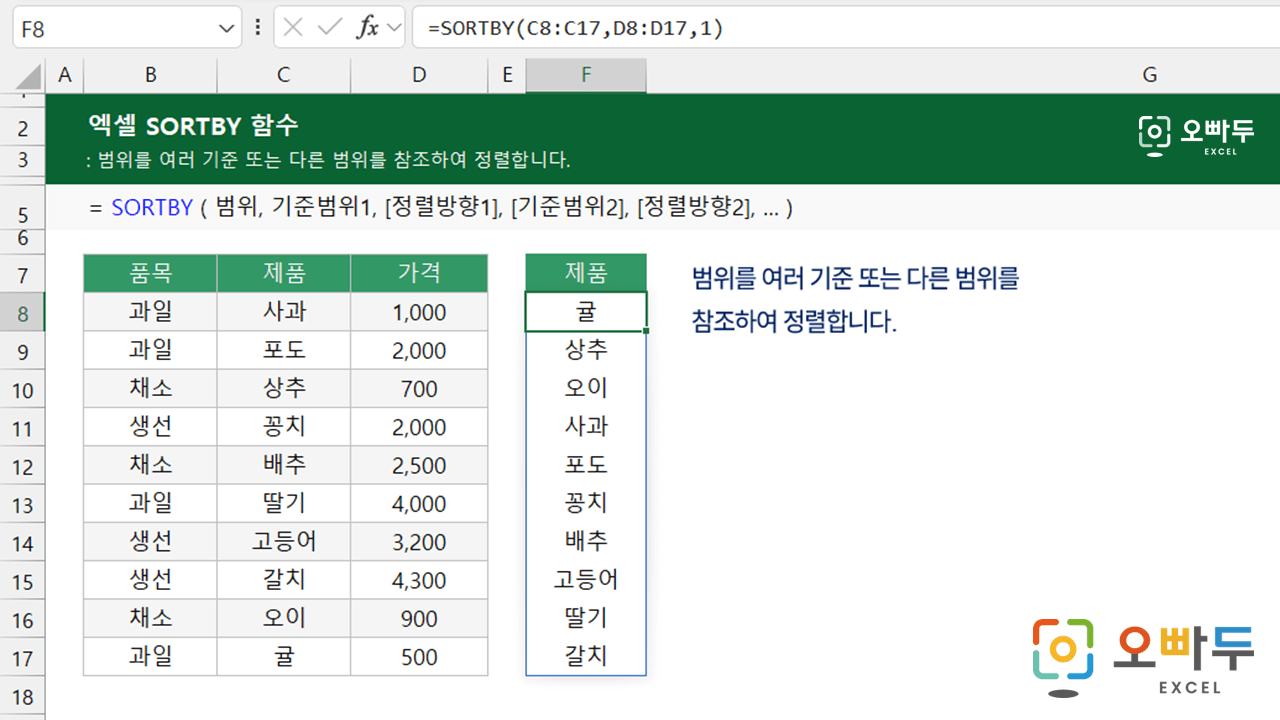
Task: Click the SORTBY syntax line in row 5
Action: tap(441, 208)
